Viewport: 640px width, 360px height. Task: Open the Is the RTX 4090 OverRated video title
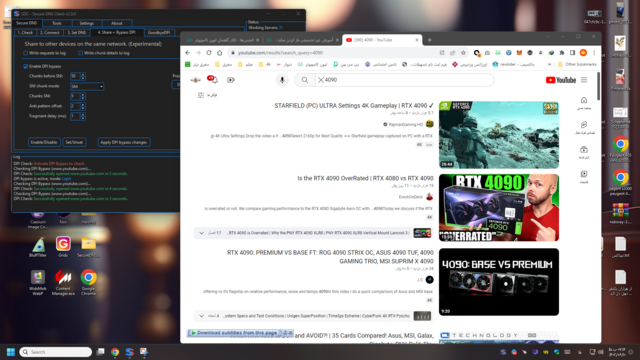tap(365, 178)
